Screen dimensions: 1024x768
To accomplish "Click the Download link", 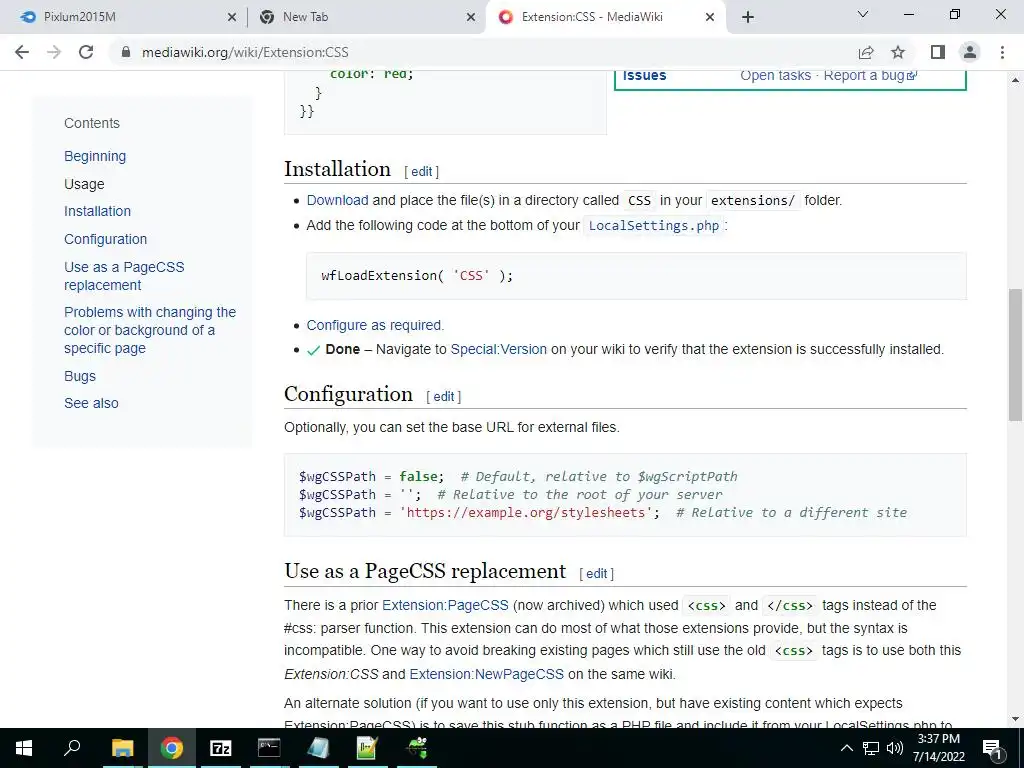I will (338, 200).
